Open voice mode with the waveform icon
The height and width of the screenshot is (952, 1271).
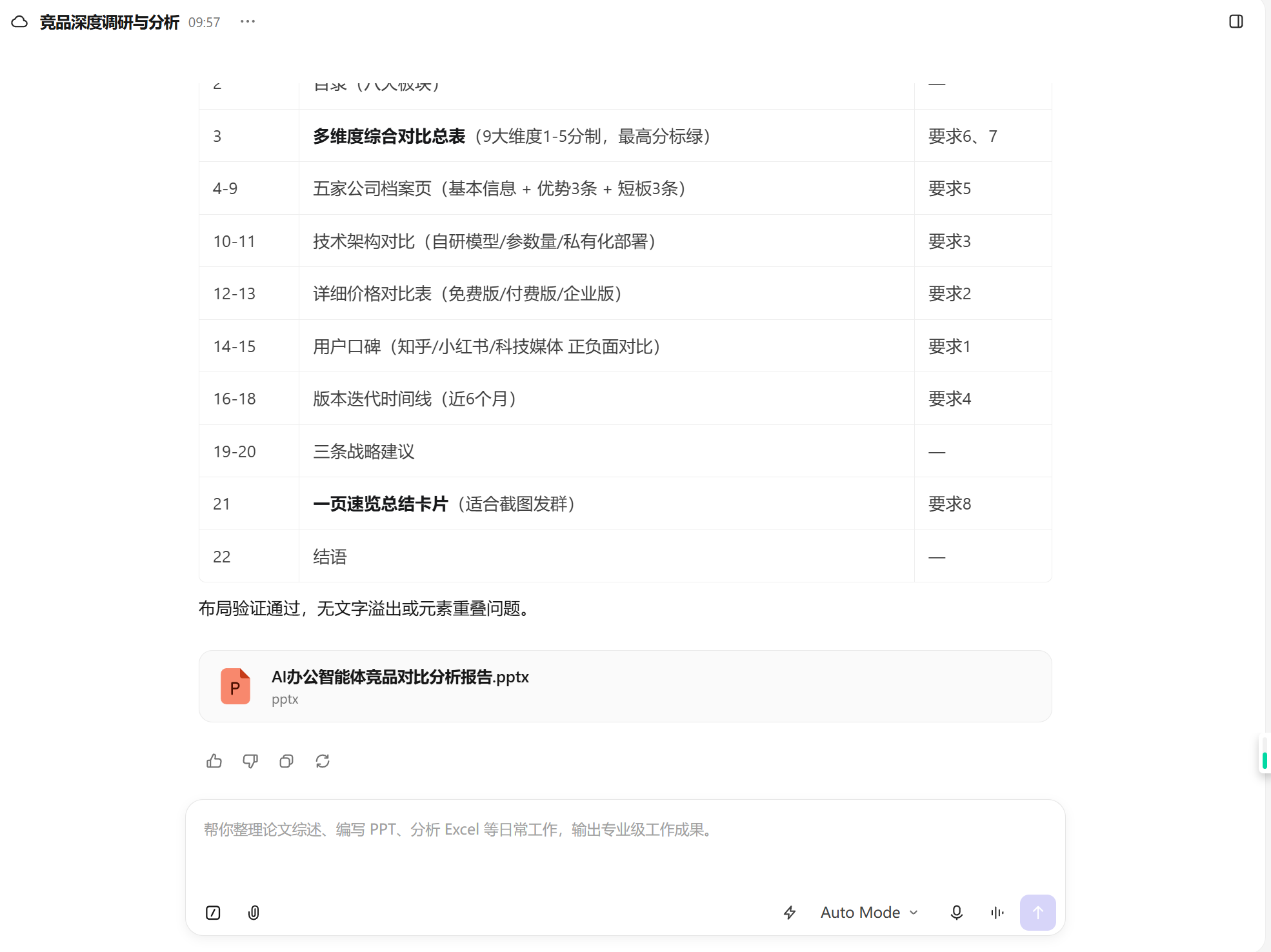click(997, 913)
